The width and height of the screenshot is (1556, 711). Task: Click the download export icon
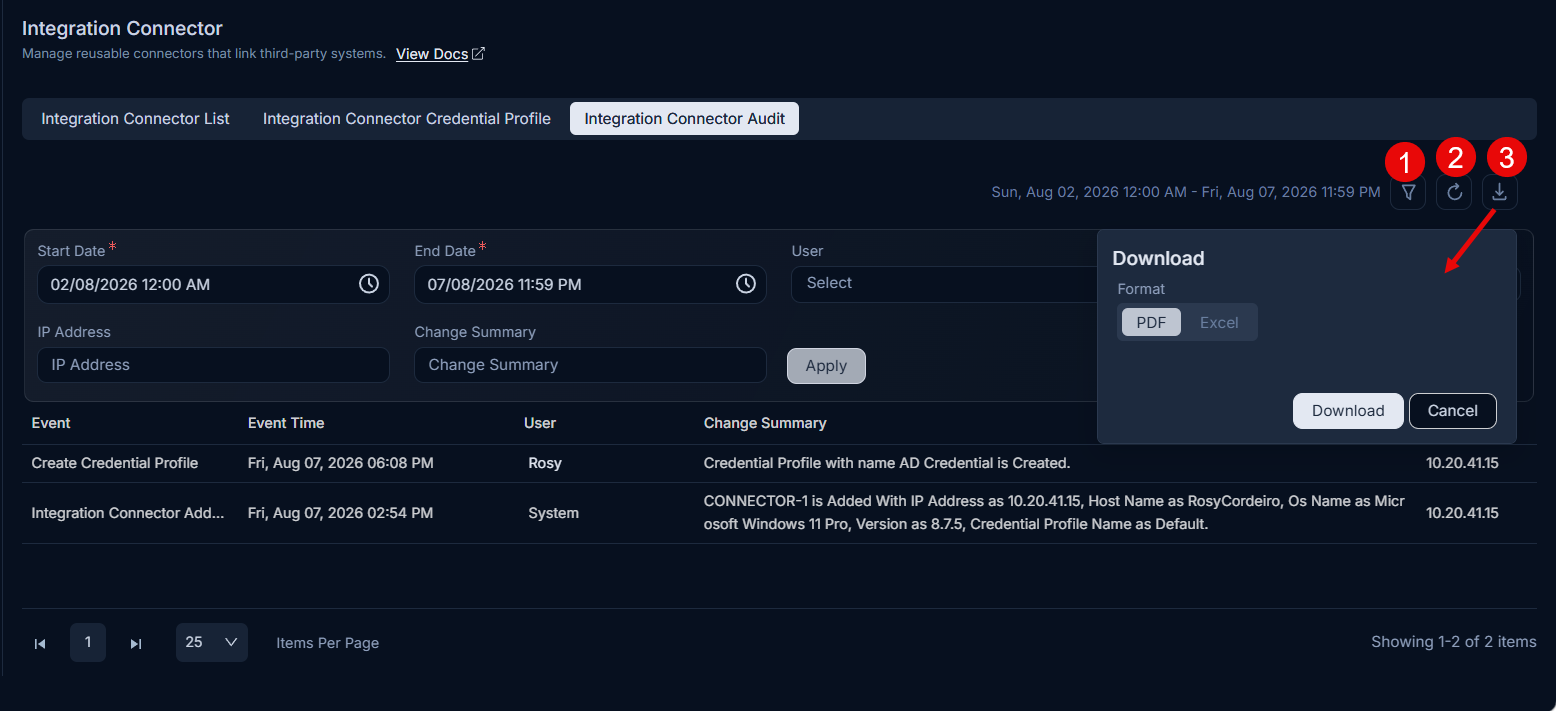1500,192
